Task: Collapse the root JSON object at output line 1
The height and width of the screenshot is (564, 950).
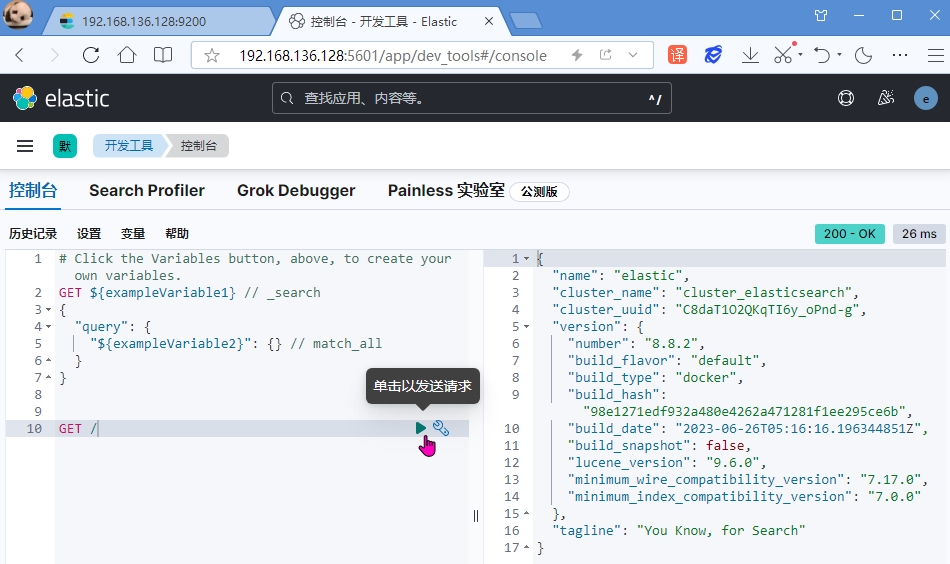Action: tap(527, 258)
